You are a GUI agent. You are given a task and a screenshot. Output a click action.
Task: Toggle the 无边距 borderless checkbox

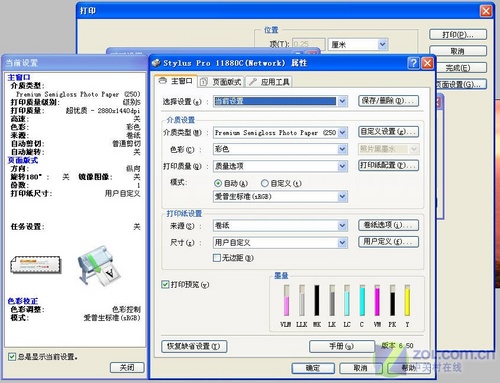coord(217,258)
